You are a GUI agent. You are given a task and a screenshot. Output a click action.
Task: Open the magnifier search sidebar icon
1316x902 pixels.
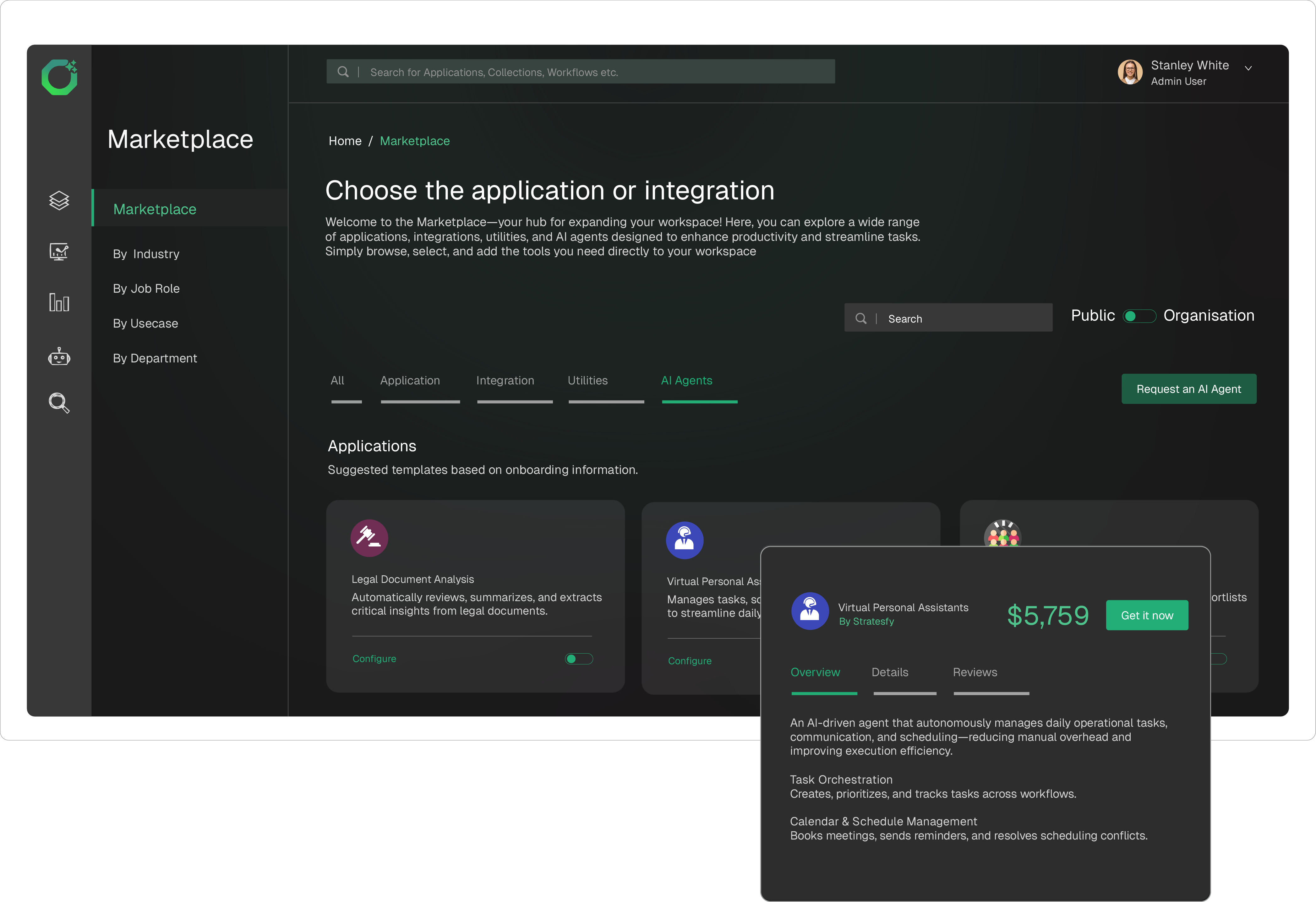59,403
